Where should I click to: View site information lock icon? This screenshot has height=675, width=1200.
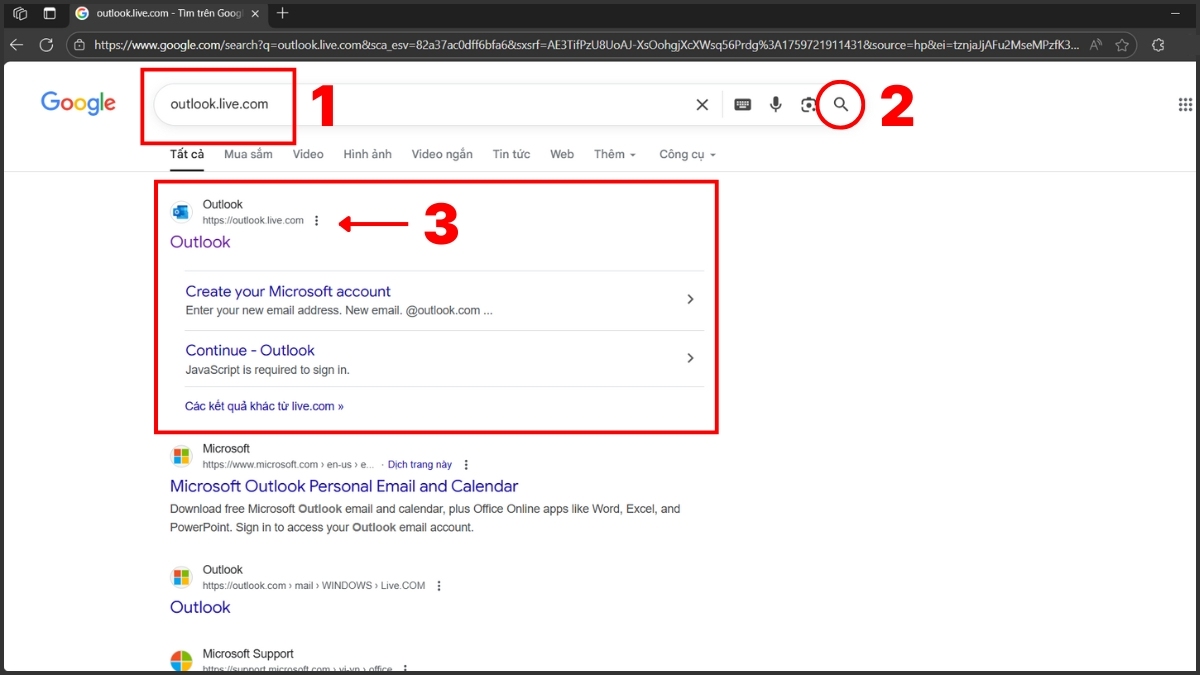(79, 45)
